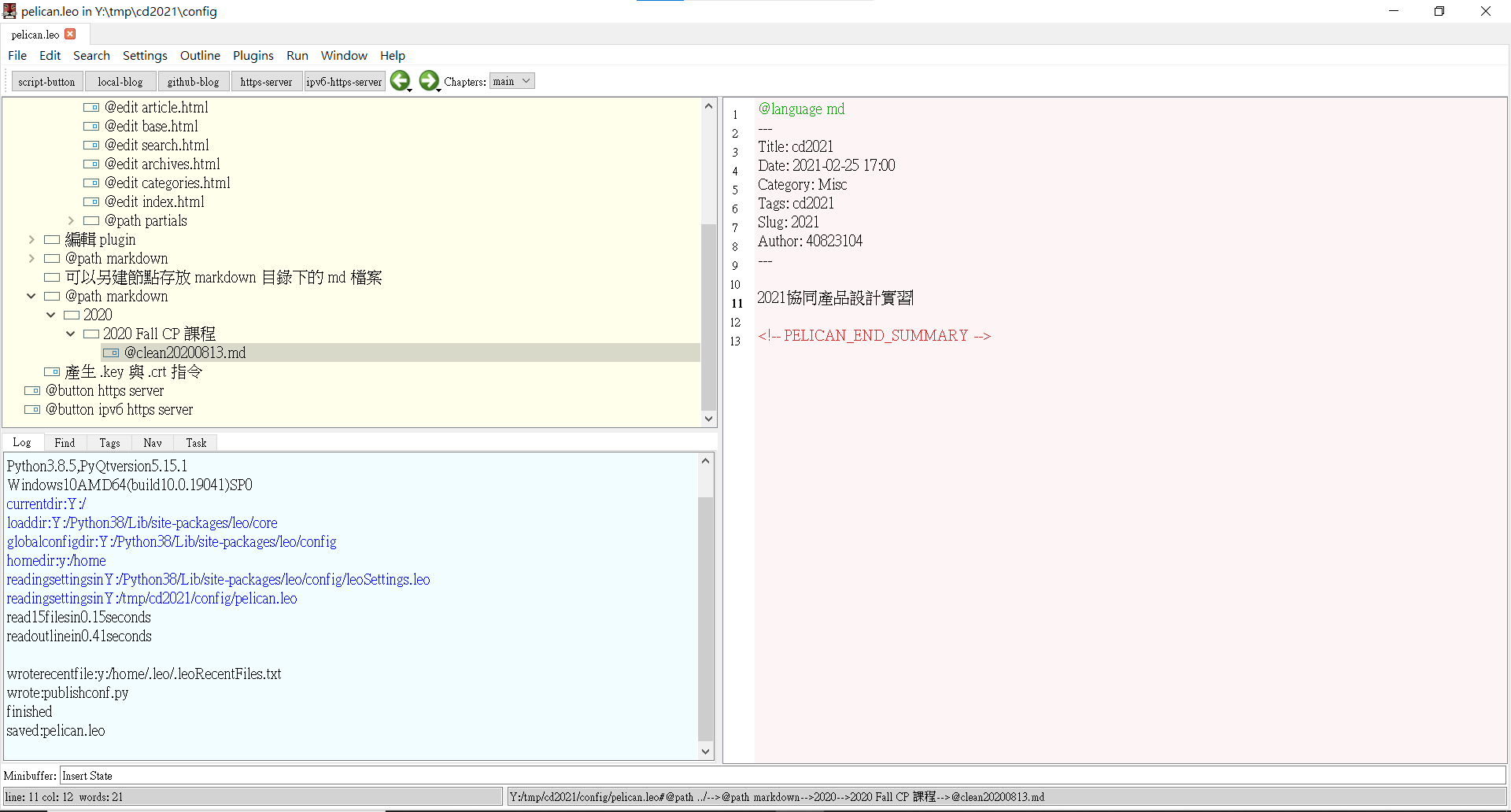Expand the @path partials node
The width and height of the screenshot is (1511, 812).
pos(71,220)
